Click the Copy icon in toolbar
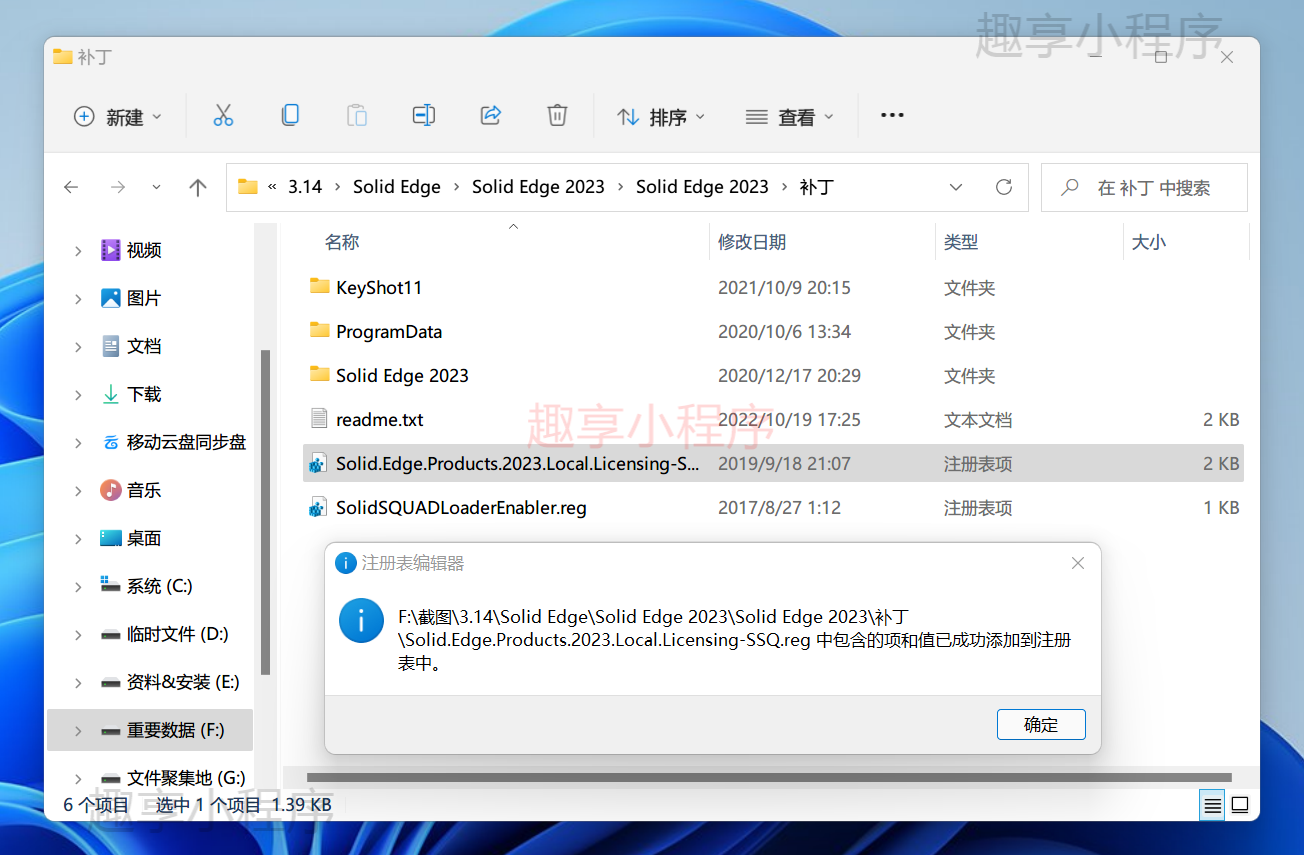This screenshot has height=855, width=1304. click(x=290, y=116)
